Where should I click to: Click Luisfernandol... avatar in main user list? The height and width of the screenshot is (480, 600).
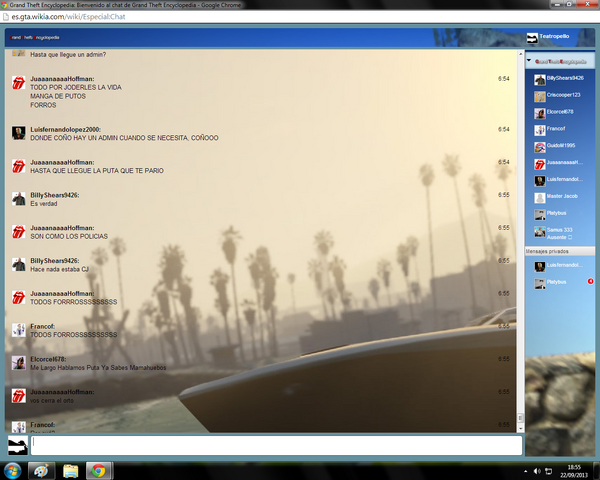[540, 181]
